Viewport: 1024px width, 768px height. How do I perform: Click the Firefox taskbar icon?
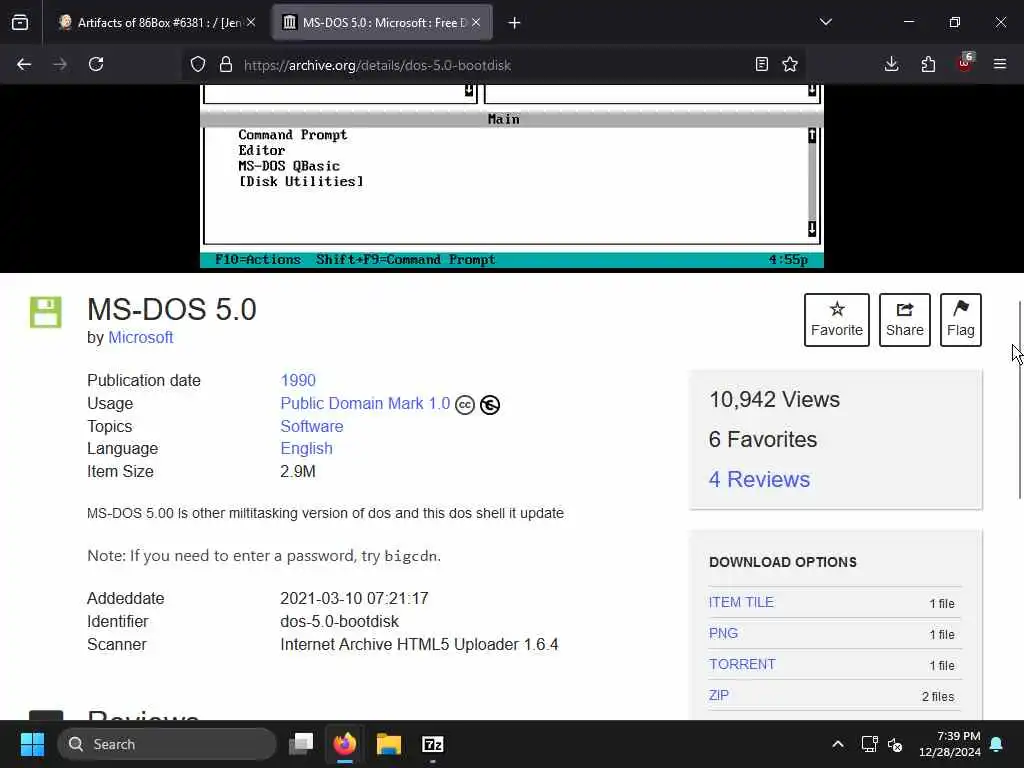click(345, 744)
